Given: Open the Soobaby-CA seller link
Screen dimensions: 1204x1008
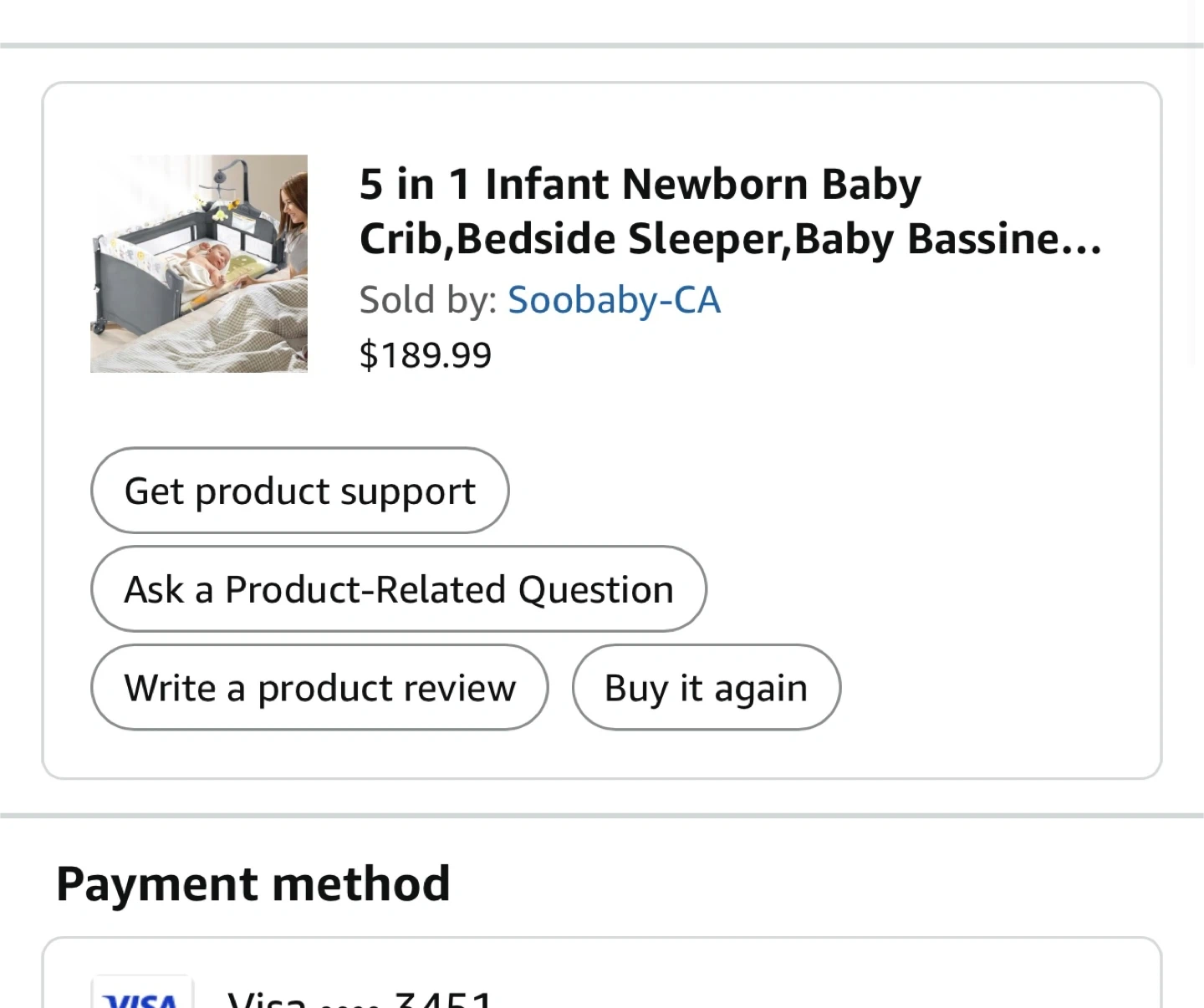Looking at the screenshot, I should pos(614,300).
